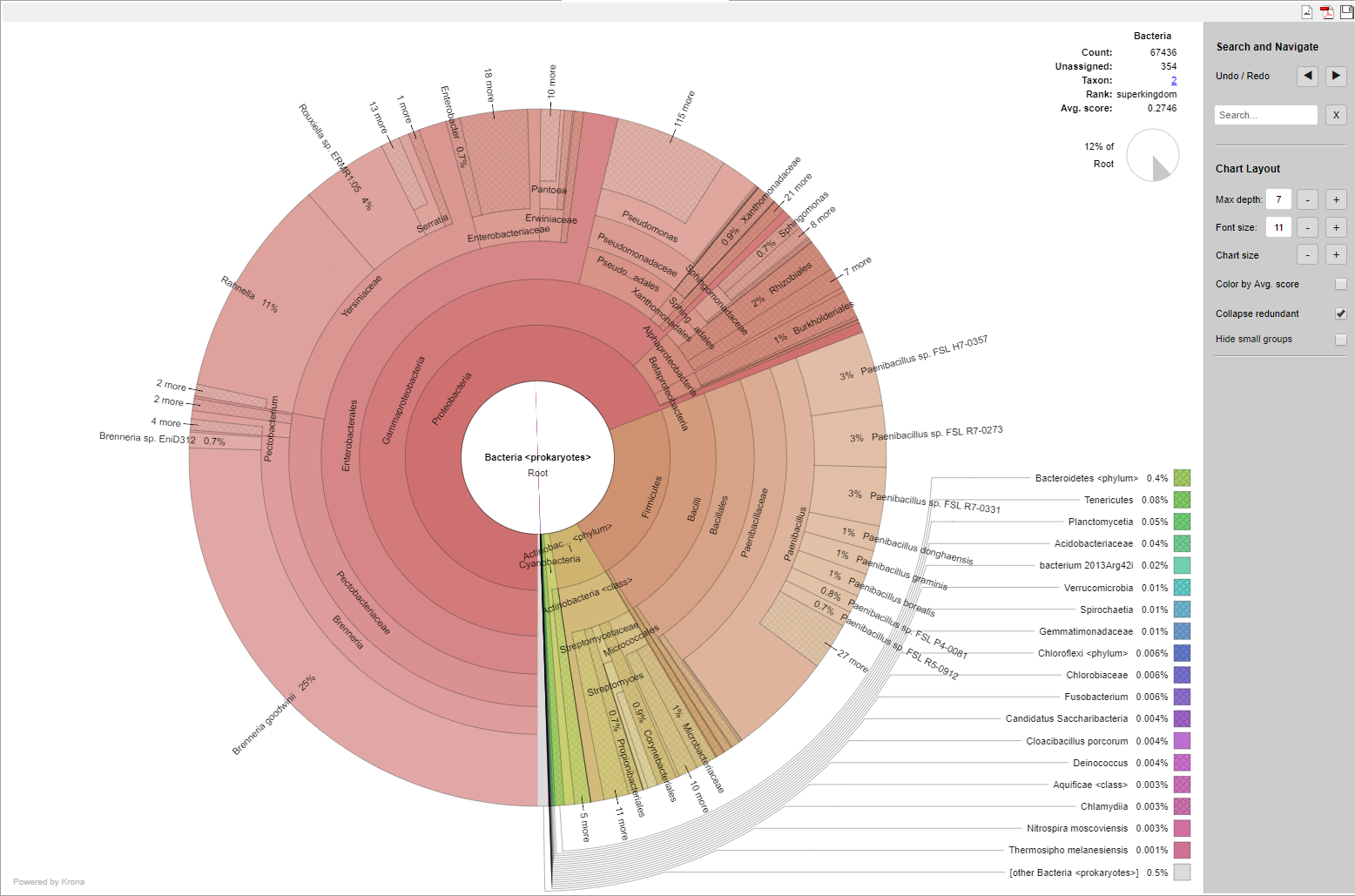Enable Color by Avg. score checkbox
Image resolution: width=1355 pixels, height=896 pixels.
pos(1340,284)
